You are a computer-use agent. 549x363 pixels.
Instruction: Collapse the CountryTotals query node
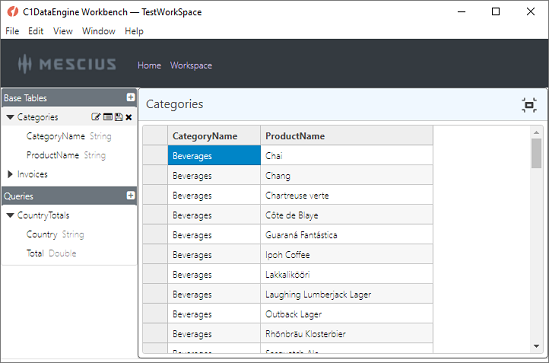[10, 215]
